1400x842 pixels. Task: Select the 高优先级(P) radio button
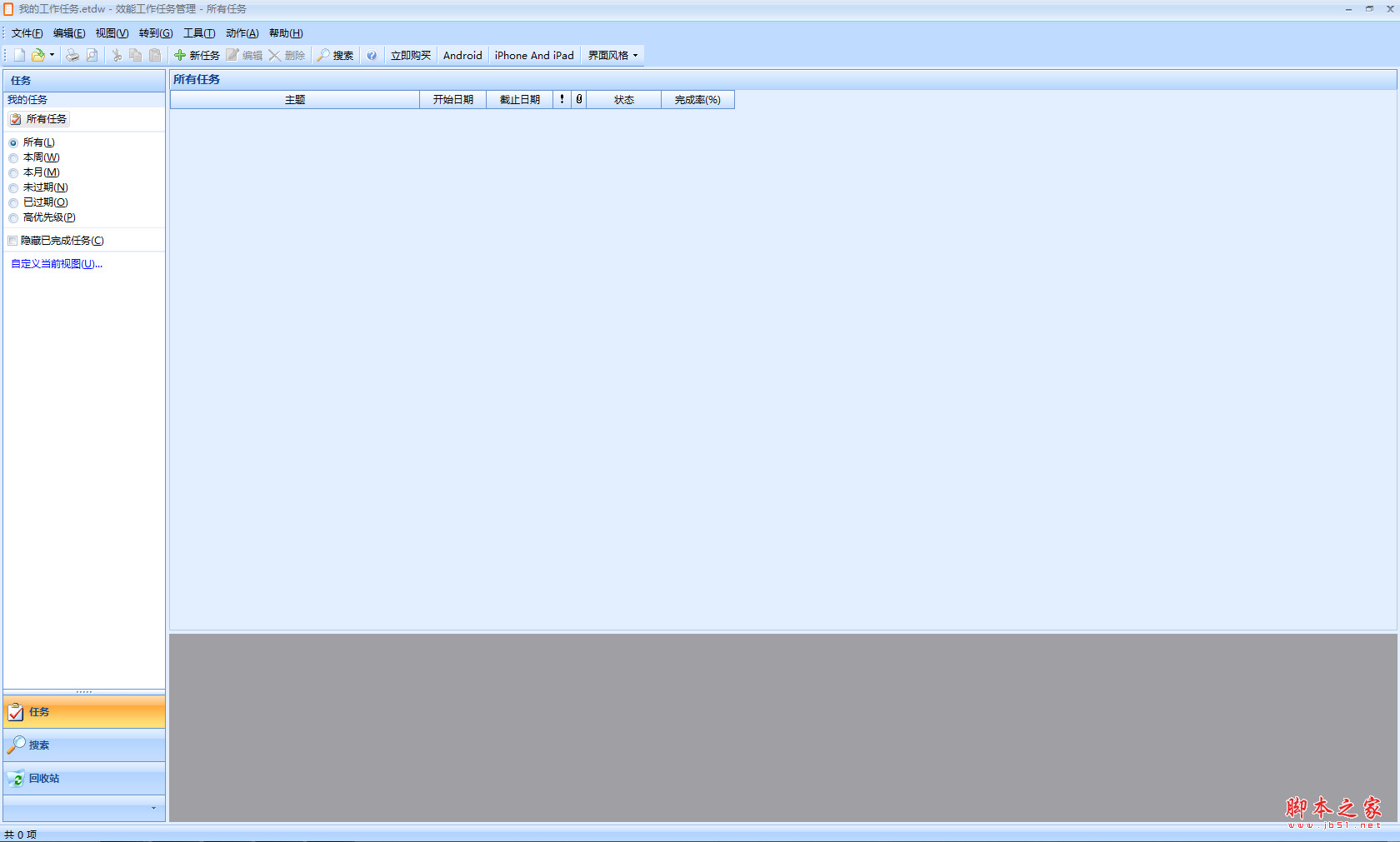click(13, 217)
